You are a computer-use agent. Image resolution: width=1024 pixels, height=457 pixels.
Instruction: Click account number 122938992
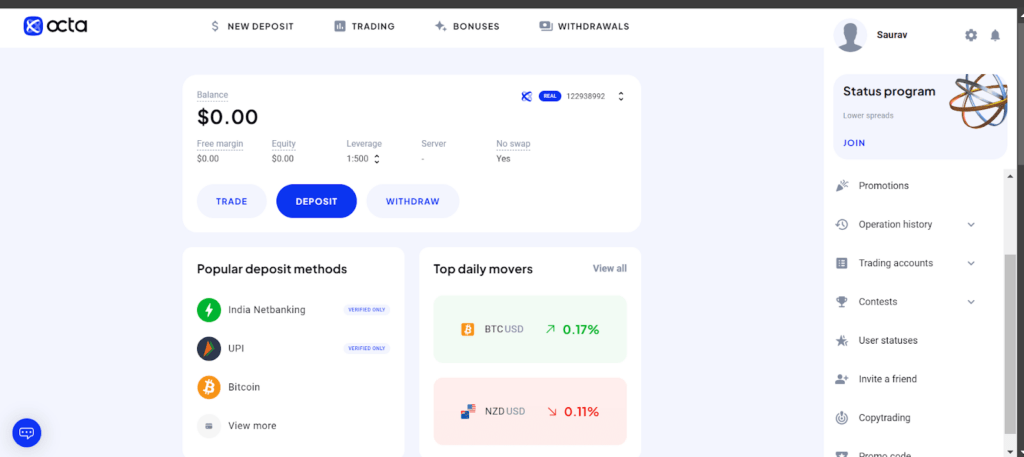pyautogui.click(x=585, y=96)
